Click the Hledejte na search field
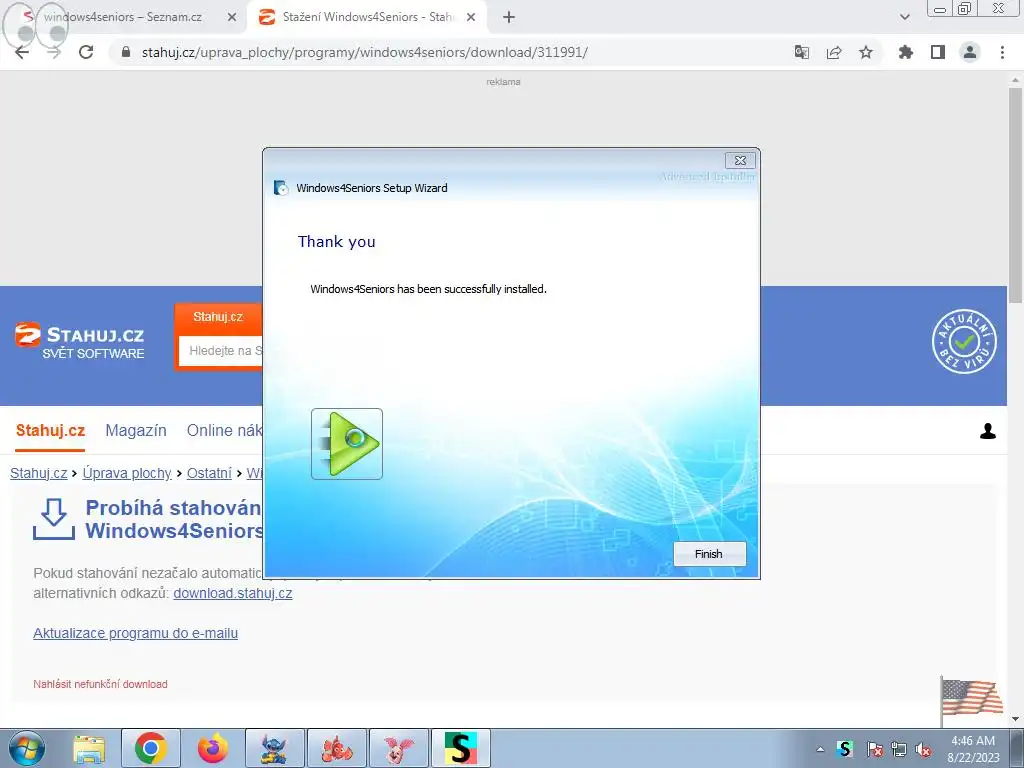Viewport: 1024px width, 768px height. coord(222,351)
